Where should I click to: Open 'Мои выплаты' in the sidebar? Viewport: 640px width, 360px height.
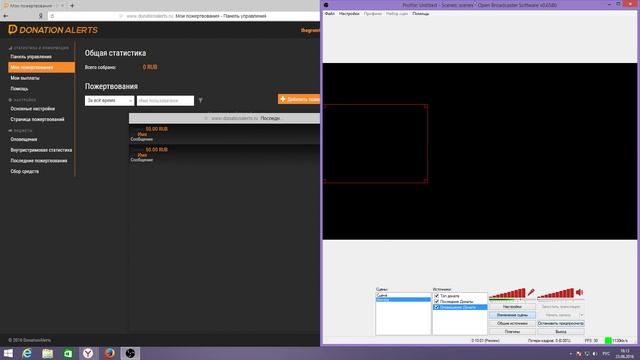(25, 78)
